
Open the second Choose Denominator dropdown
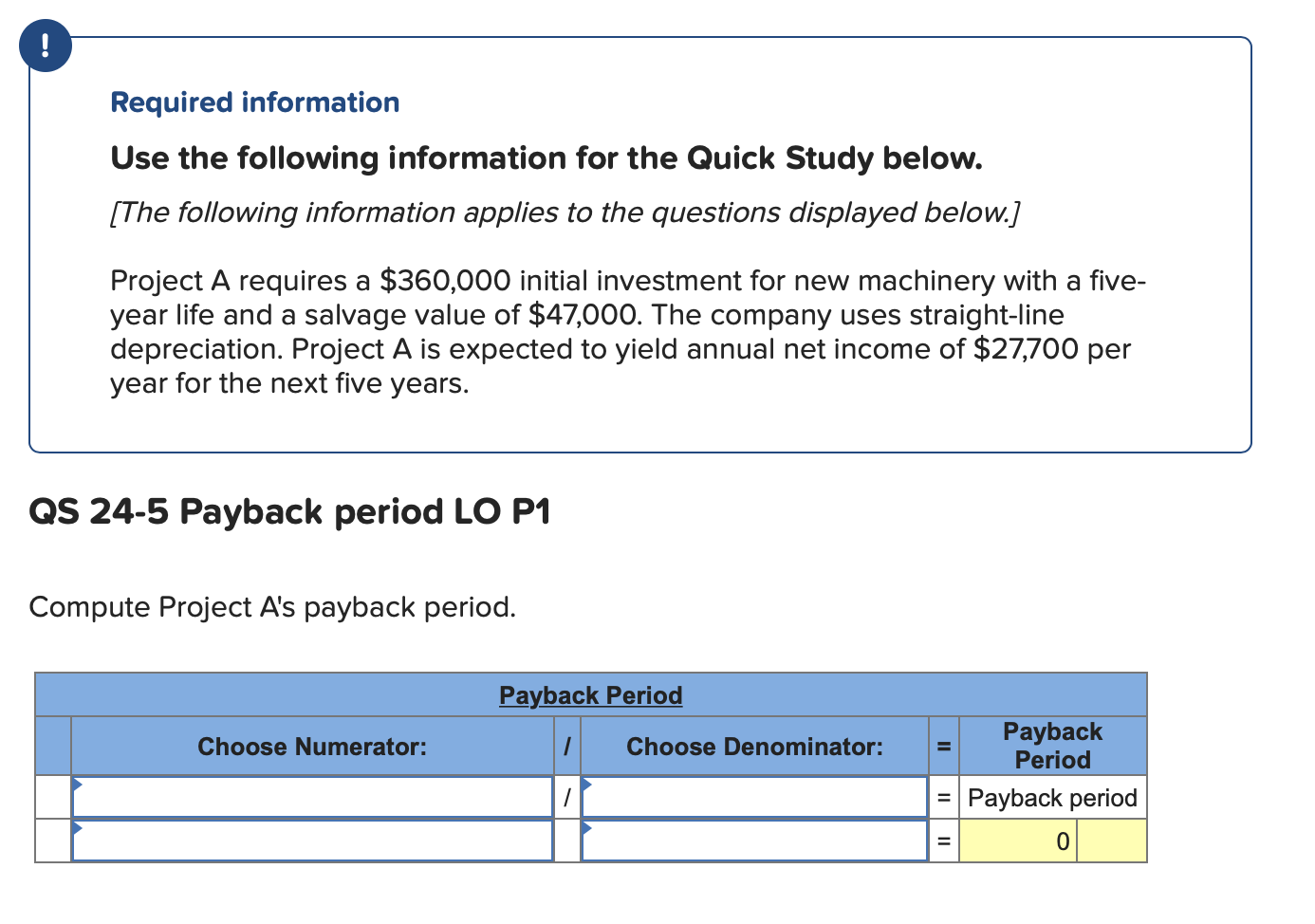click(x=588, y=829)
